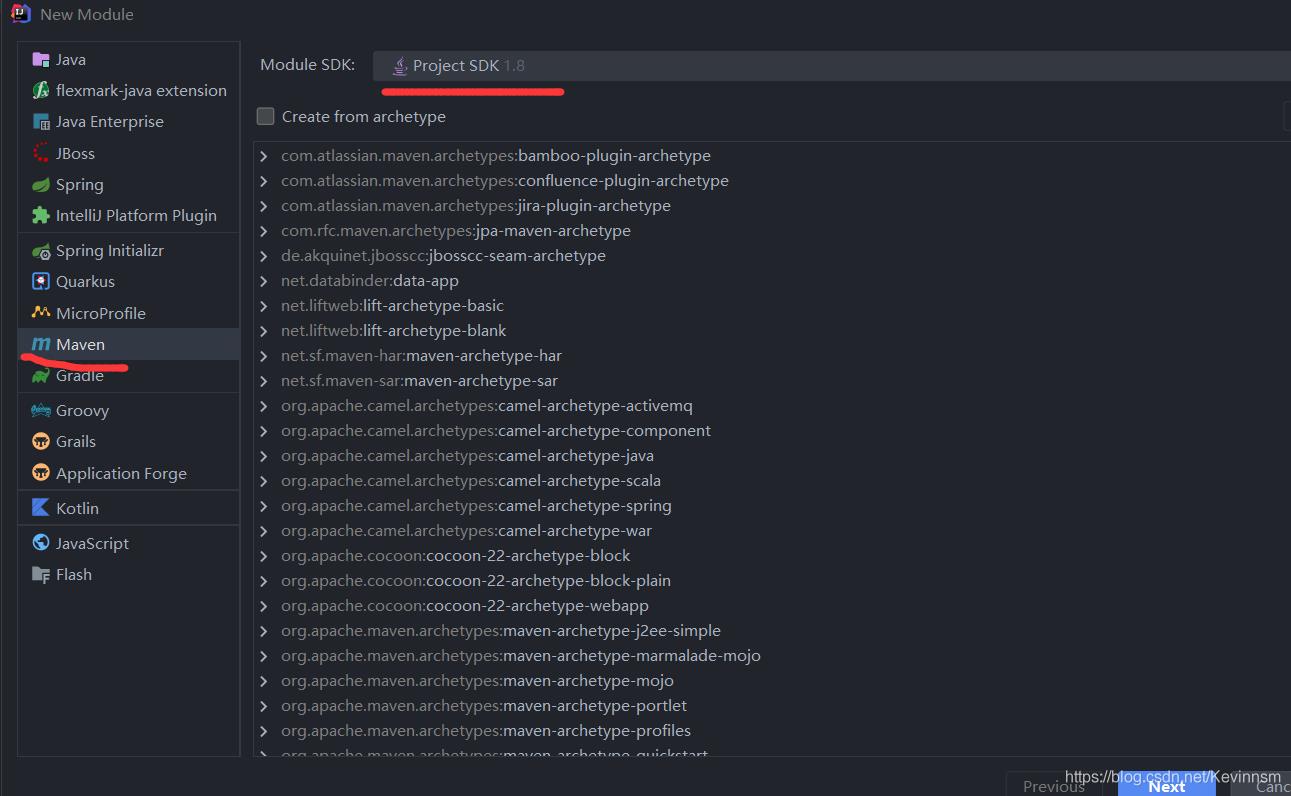Open the Module SDK dropdown
Screen dimensions: 1291x796
point(832,66)
